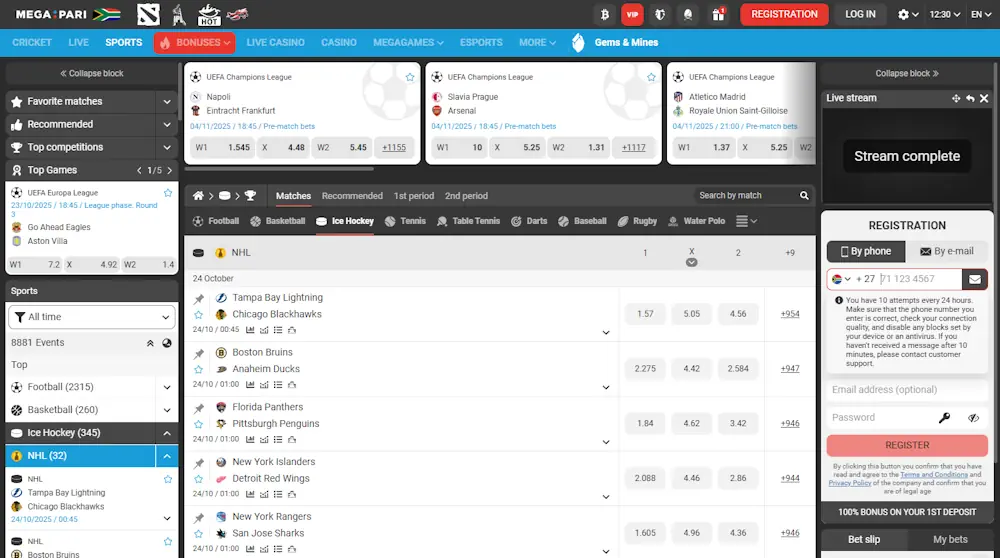Expand Basketball (260) category
Image resolution: width=1000 pixels, height=558 pixels.
tap(166, 410)
